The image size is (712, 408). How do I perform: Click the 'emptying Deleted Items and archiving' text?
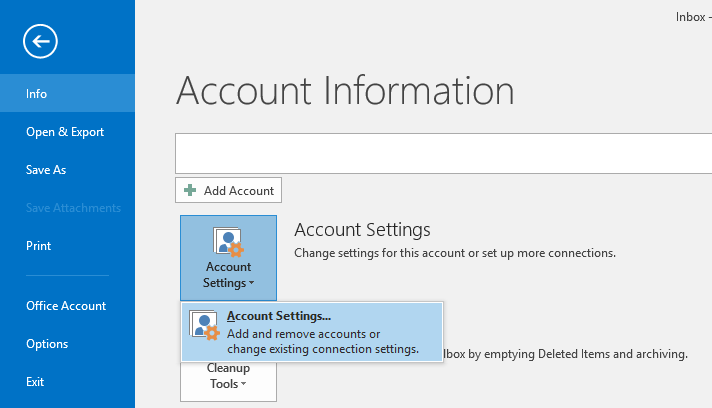585,354
